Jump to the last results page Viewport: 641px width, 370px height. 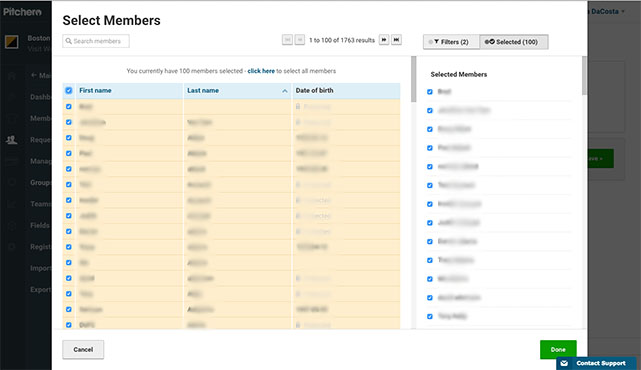coord(396,40)
